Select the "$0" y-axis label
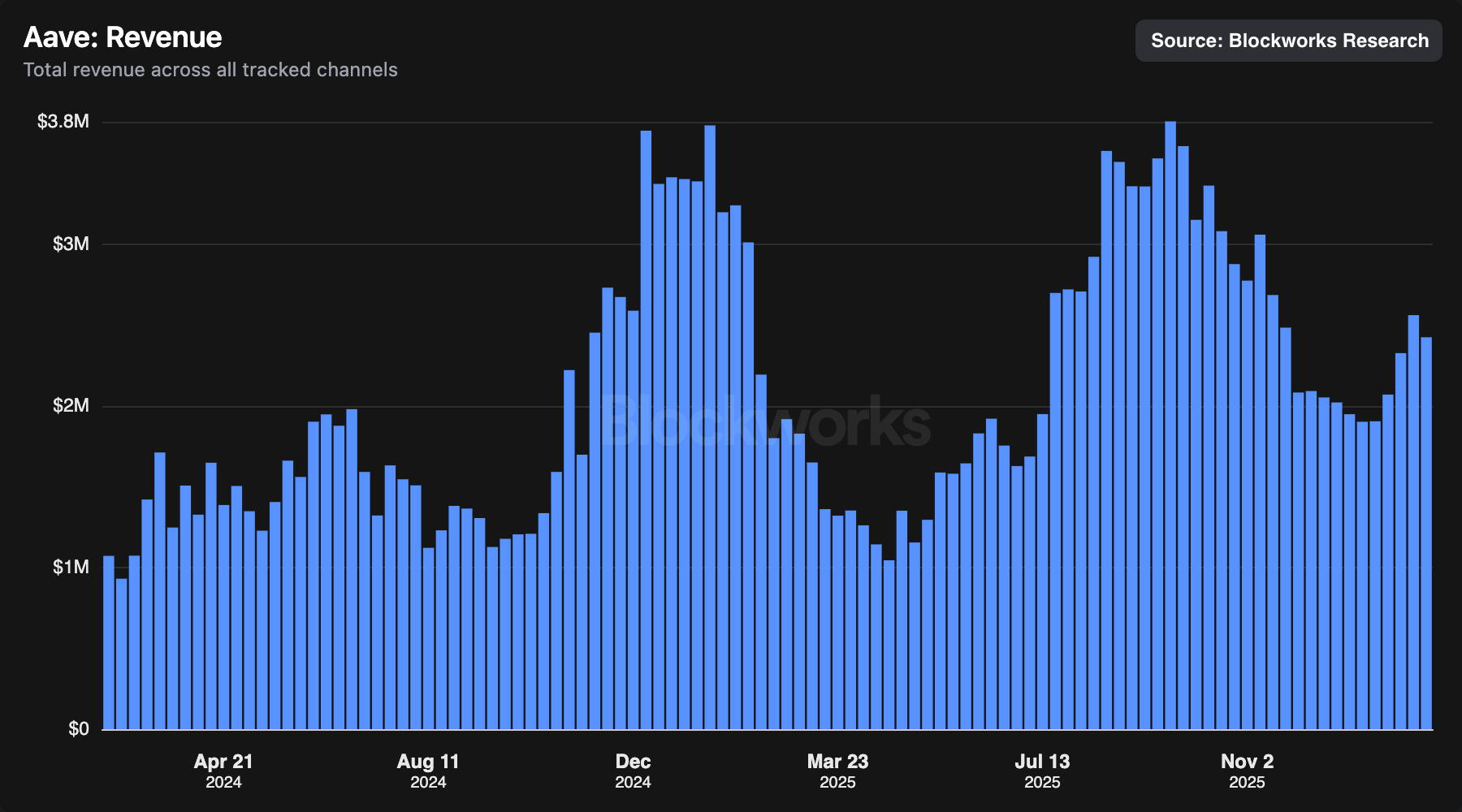This screenshot has width=1462, height=812. 79,729
